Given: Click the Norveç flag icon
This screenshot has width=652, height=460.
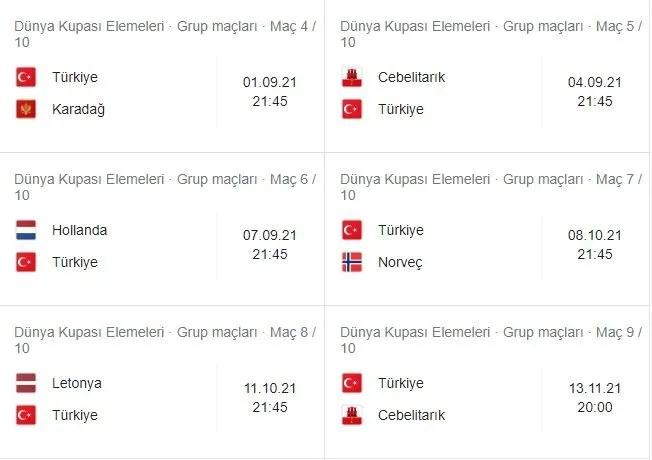Looking at the screenshot, I should (352, 262).
